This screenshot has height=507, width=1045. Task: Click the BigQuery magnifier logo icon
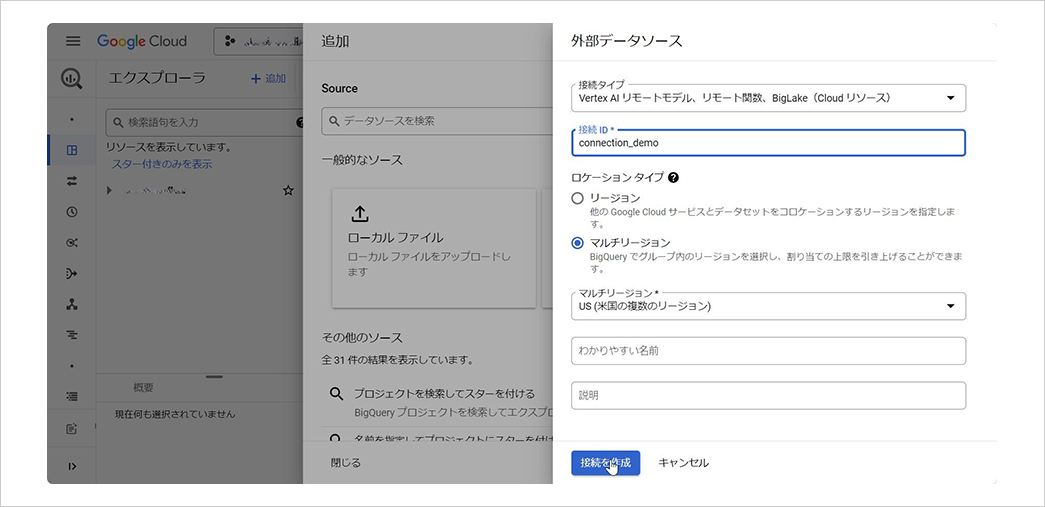coord(72,79)
